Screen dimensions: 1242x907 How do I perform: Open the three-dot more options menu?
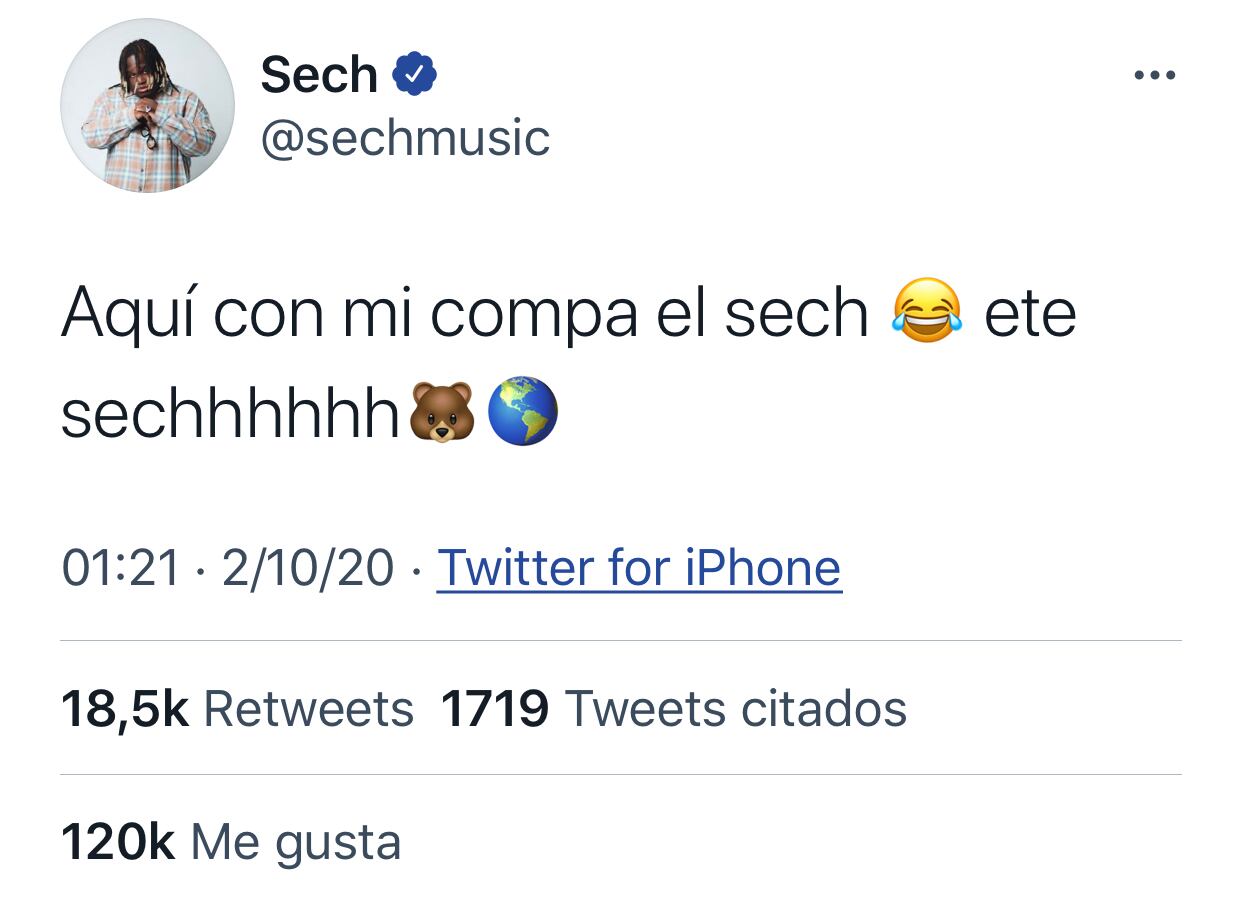point(1155,75)
